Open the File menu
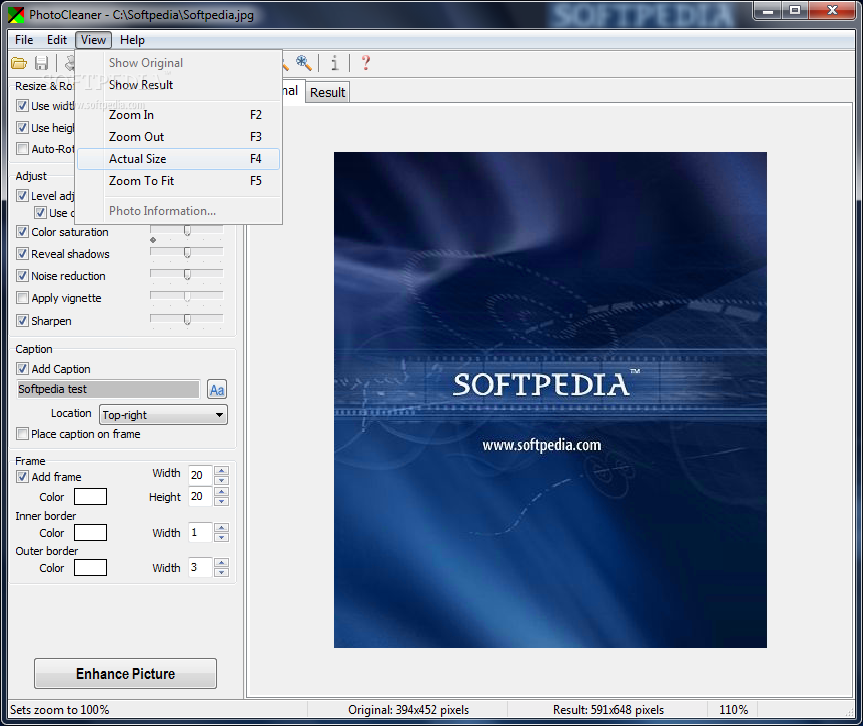This screenshot has width=863, height=726. (x=24, y=40)
